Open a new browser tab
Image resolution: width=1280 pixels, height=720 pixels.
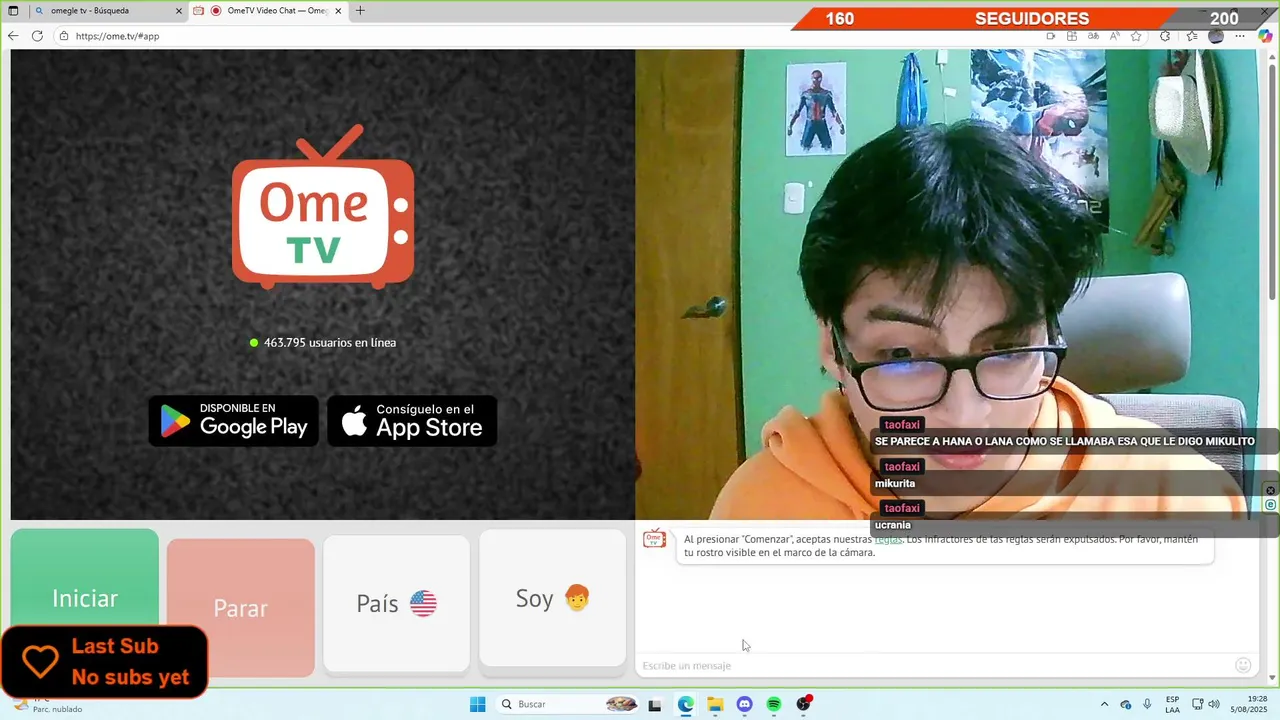tap(360, 11)
